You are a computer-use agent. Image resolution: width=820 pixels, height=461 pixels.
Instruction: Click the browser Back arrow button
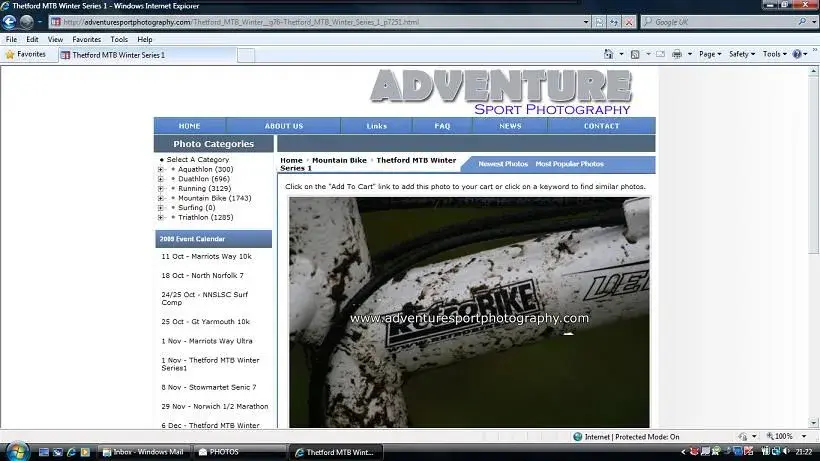(9, 21)
